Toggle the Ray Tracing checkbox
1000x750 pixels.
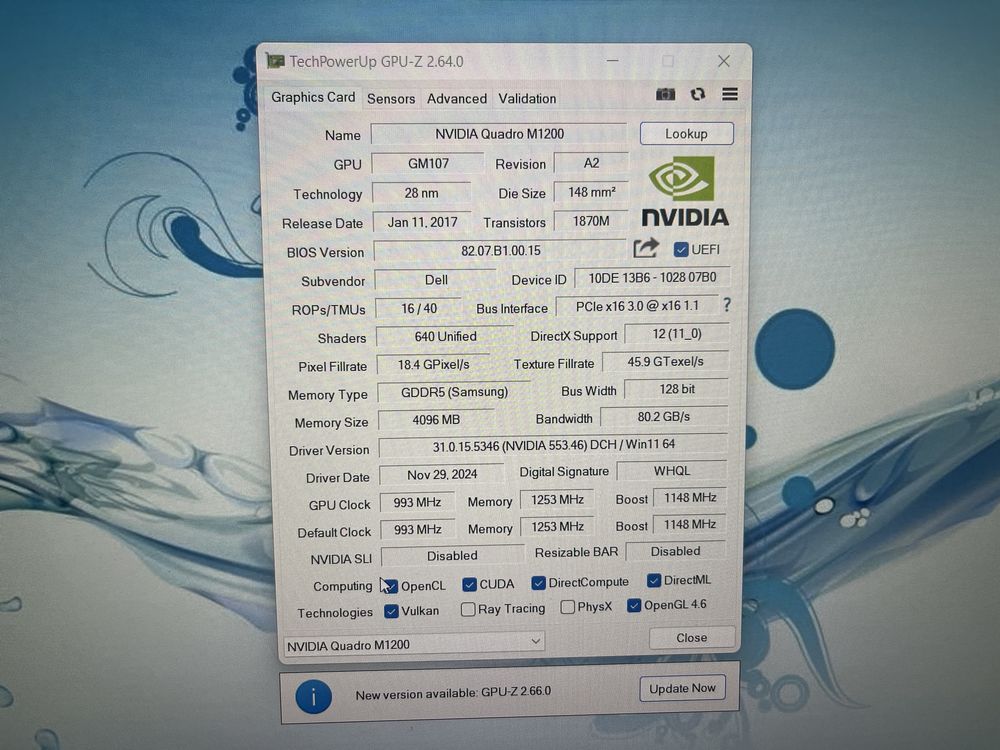point(468,609)
